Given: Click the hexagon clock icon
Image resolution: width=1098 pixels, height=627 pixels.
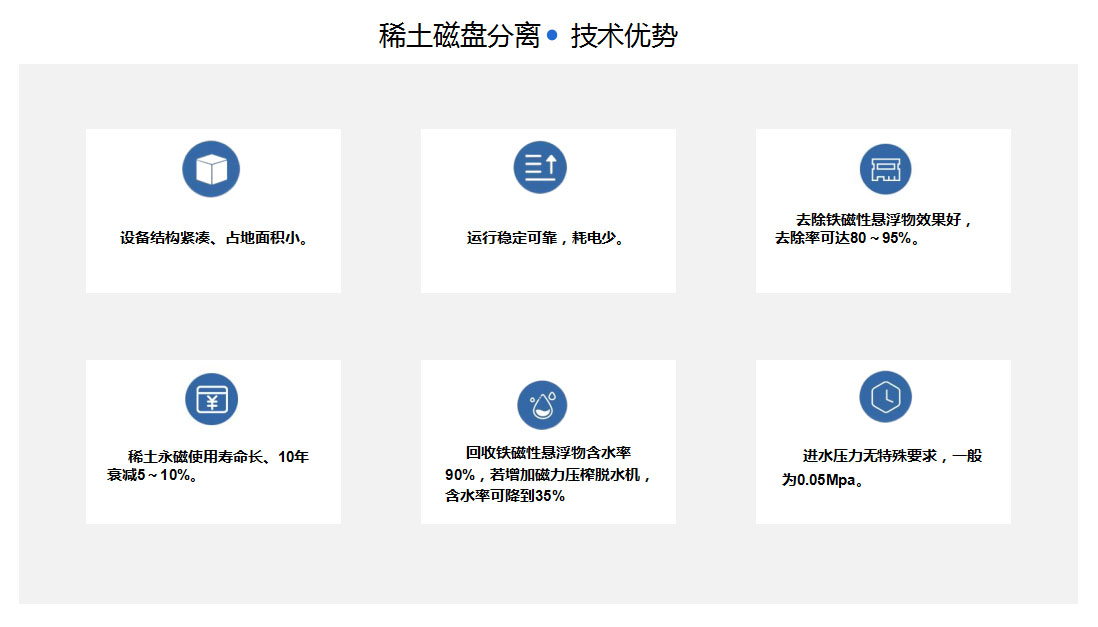Looking at the screenshot, I should 885,397.
